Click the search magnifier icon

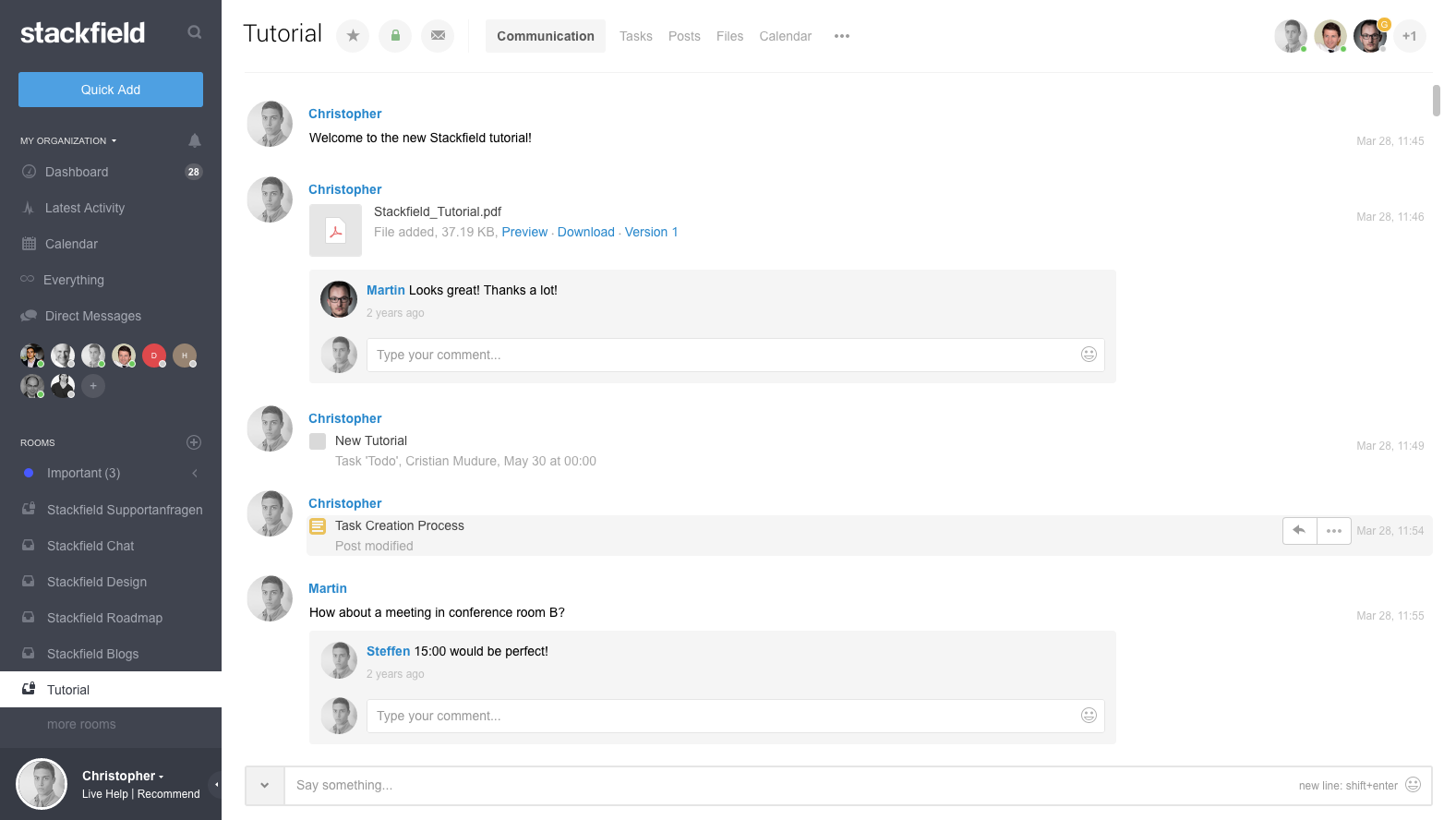[x=194, y=32]
